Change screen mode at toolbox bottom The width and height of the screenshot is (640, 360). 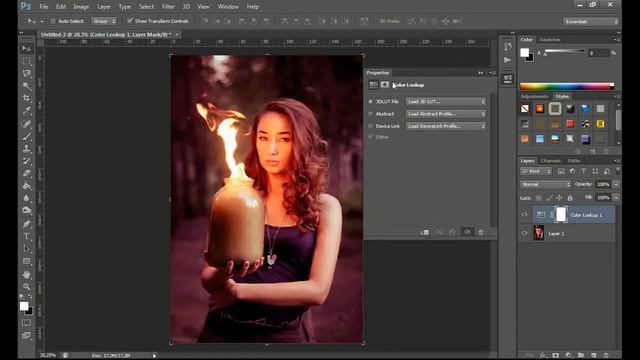tap(27, 336)
